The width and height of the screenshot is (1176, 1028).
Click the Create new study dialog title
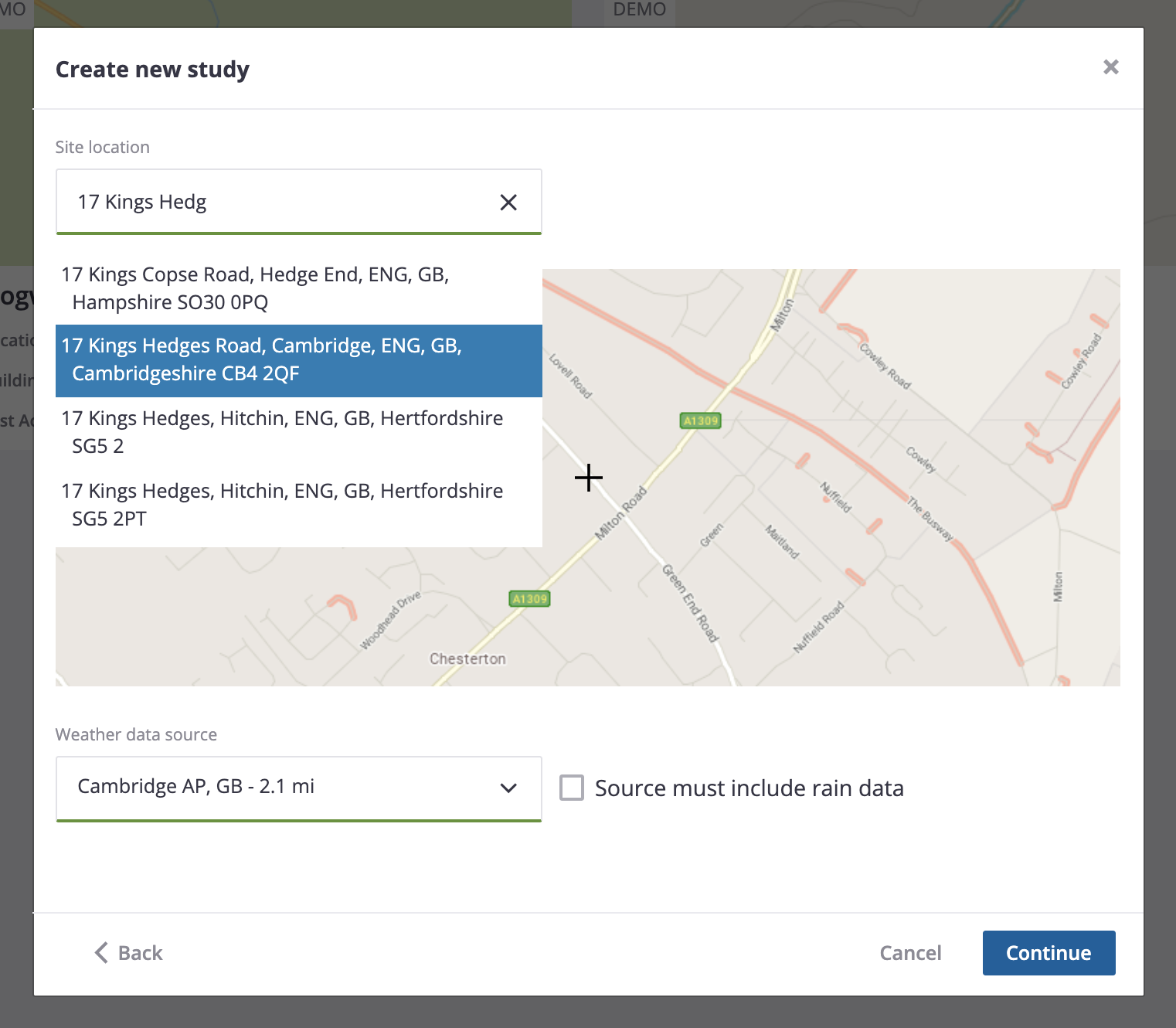click(152, 69)
